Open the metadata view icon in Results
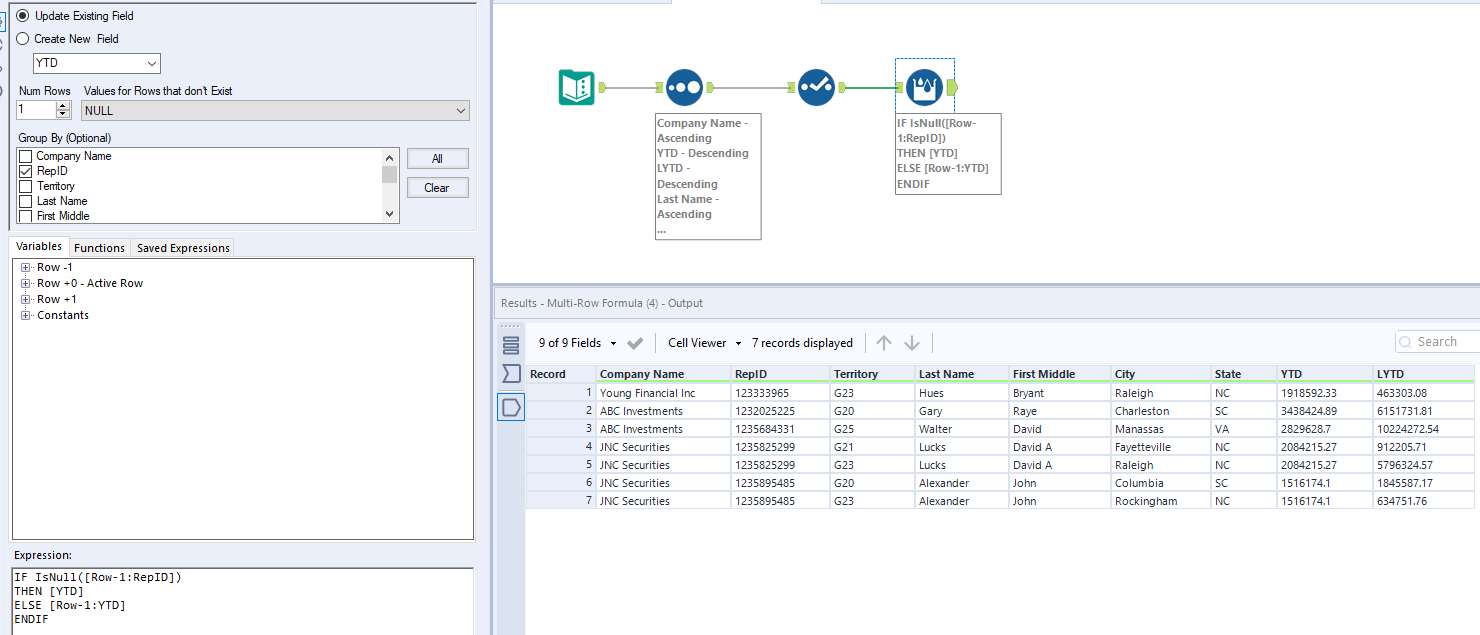Viewport: 1480px width, 635px height. click(x=511, y=345)
